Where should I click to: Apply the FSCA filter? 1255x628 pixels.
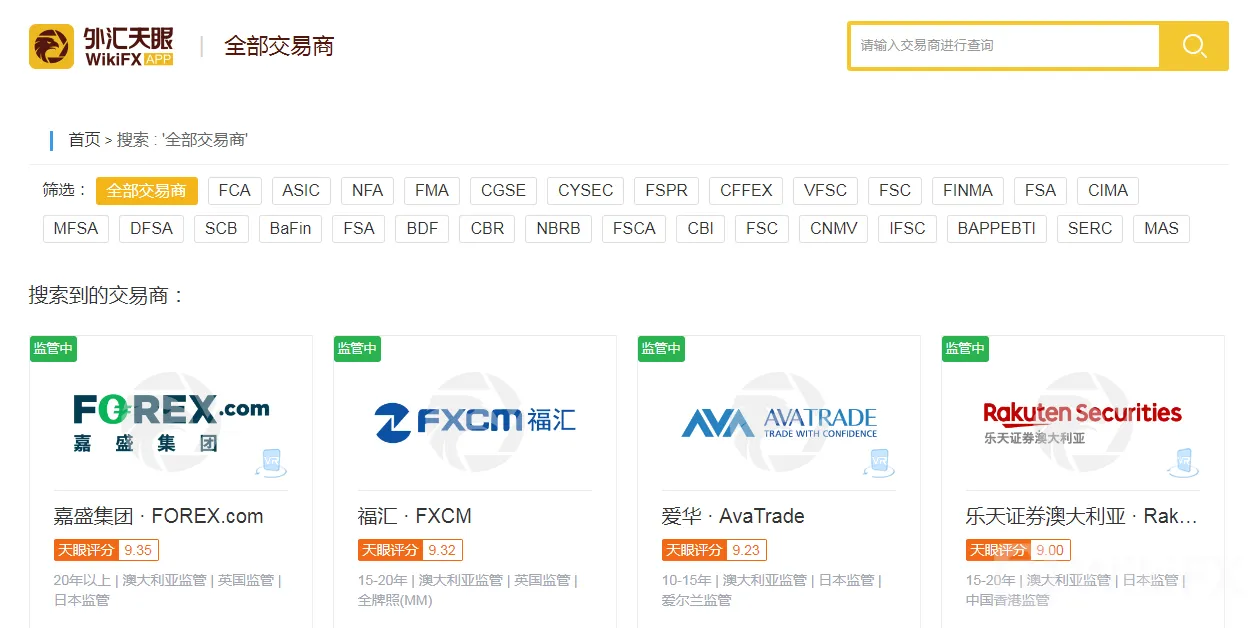[x=634, y=229]
